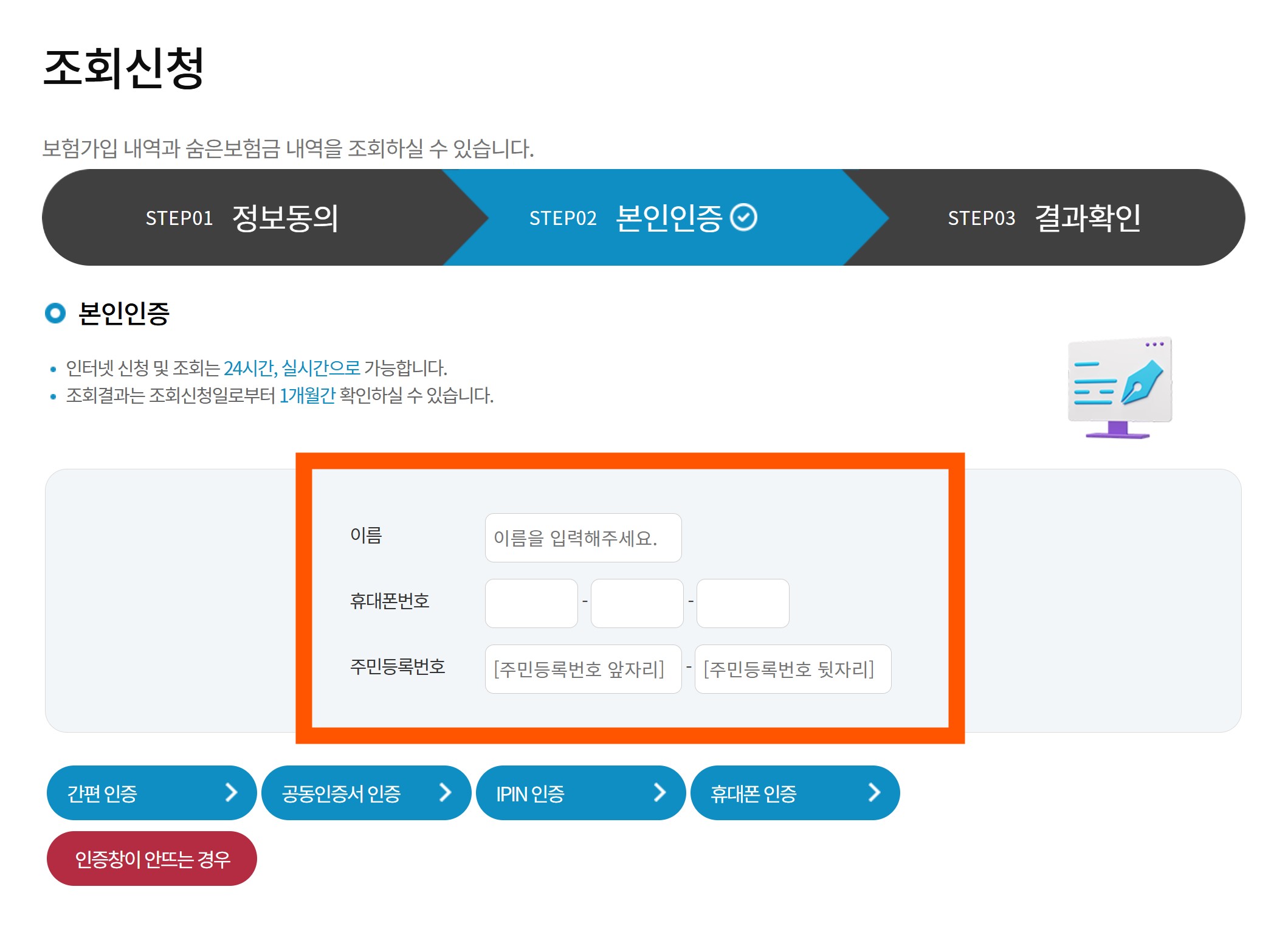
Task: Click the 주민등록번호 뒷자리 input field
Action: click(x=792, y=669)
